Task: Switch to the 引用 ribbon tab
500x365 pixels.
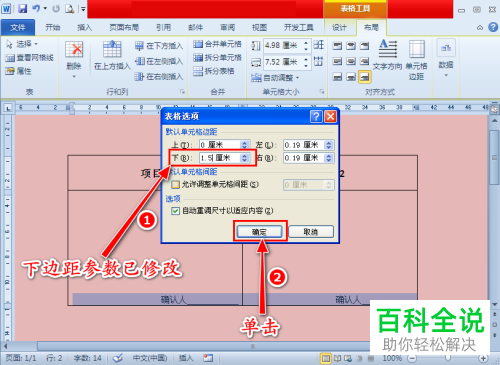Action: coord(163,27)
